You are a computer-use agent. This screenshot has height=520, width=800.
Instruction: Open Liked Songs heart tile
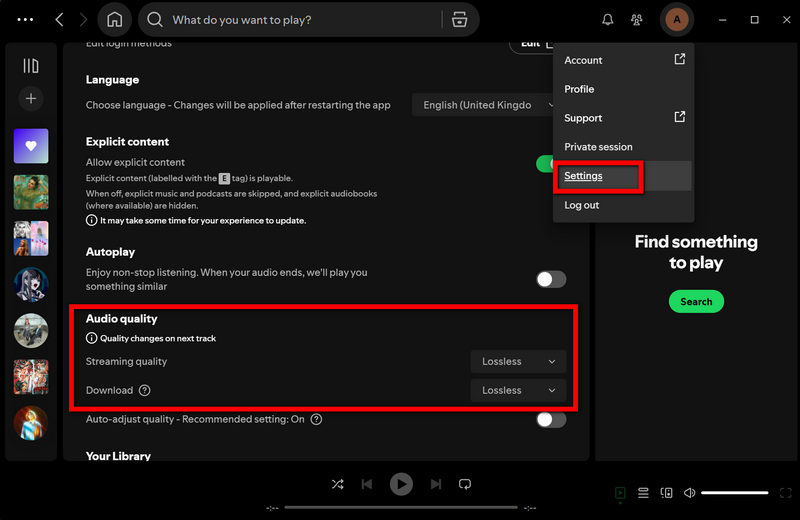[31, 146]
